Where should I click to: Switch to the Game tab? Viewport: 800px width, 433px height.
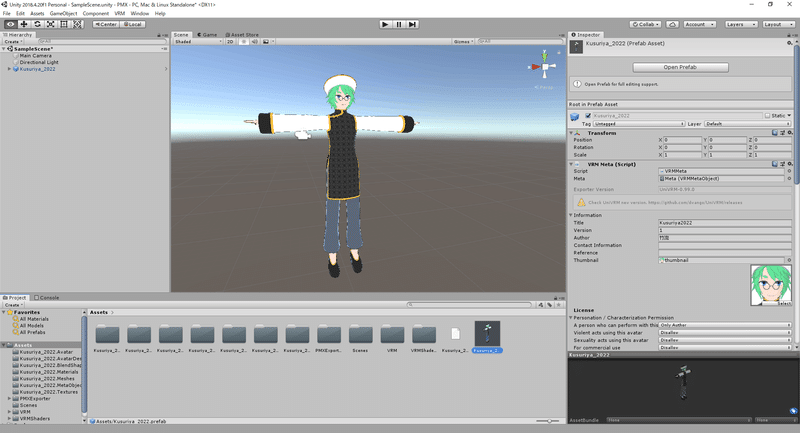tap(207, 35)
